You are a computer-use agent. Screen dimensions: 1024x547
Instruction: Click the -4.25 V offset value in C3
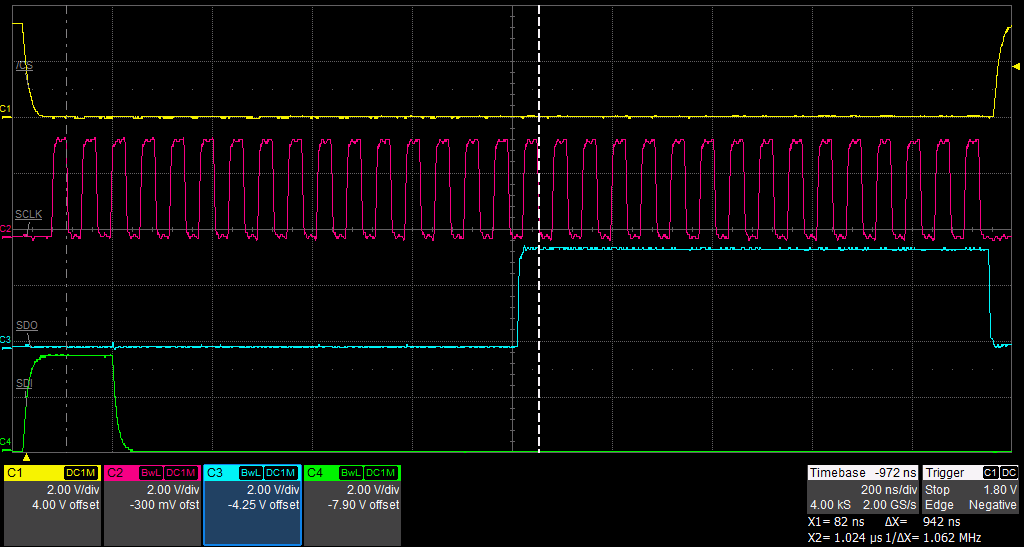pos(263,505)
